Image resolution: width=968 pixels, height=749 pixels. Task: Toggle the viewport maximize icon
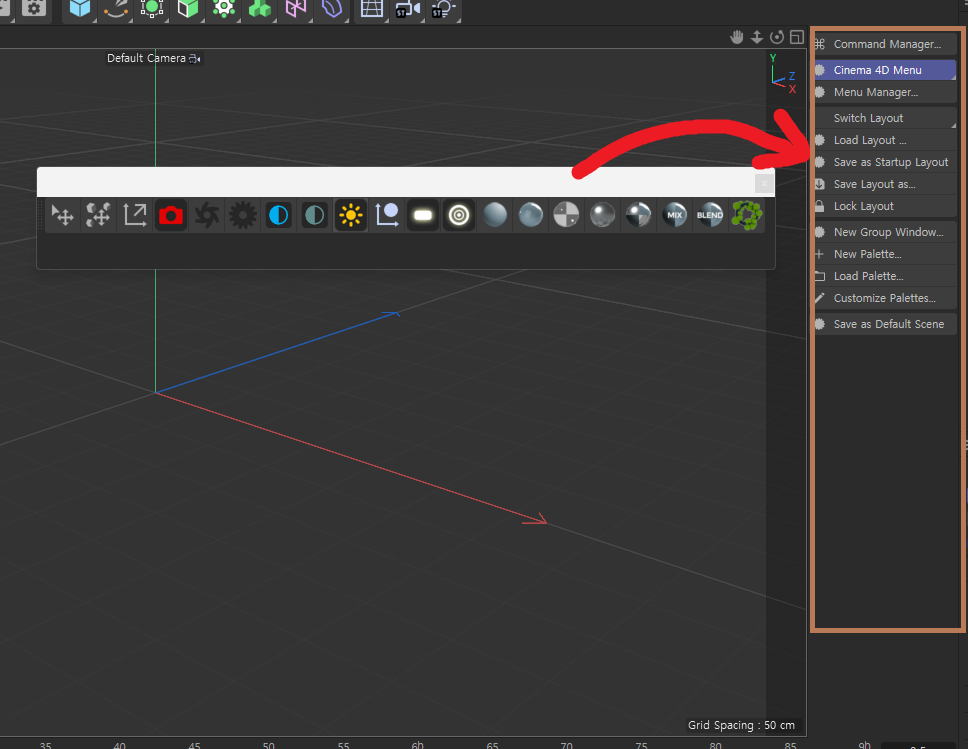pyautogui.click(x=797, y=37)
